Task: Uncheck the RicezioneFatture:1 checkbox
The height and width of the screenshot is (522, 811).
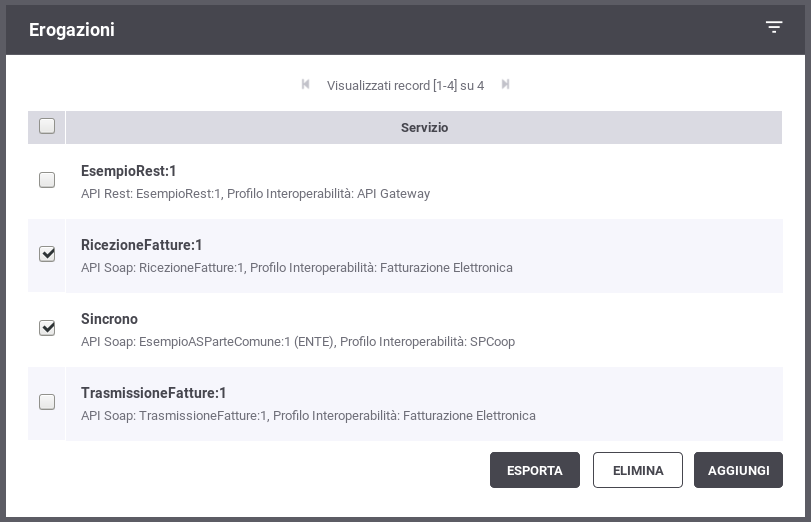Action: [x=47, y=254]
